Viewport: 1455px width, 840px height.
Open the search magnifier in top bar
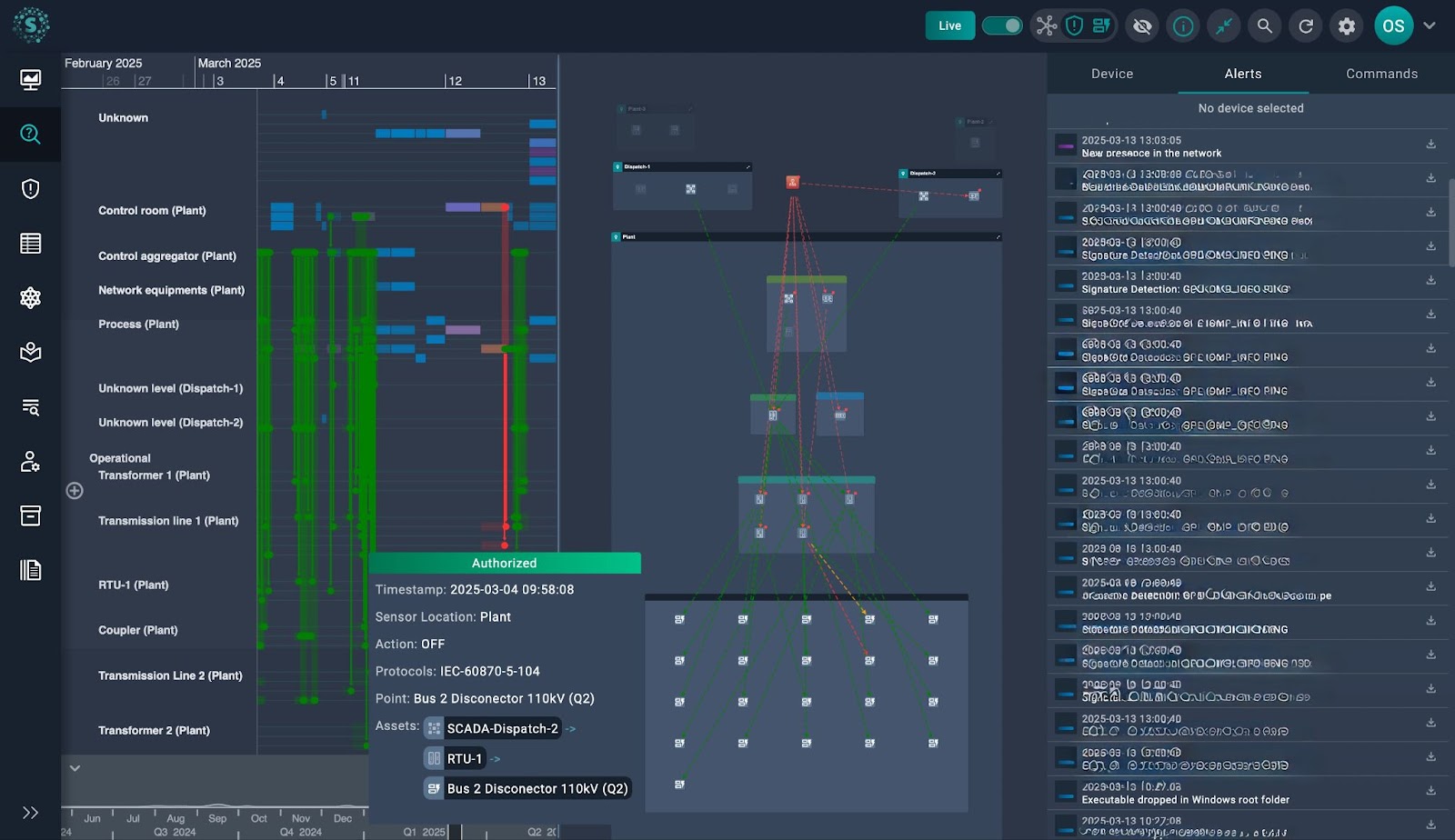pos(1265,26)
